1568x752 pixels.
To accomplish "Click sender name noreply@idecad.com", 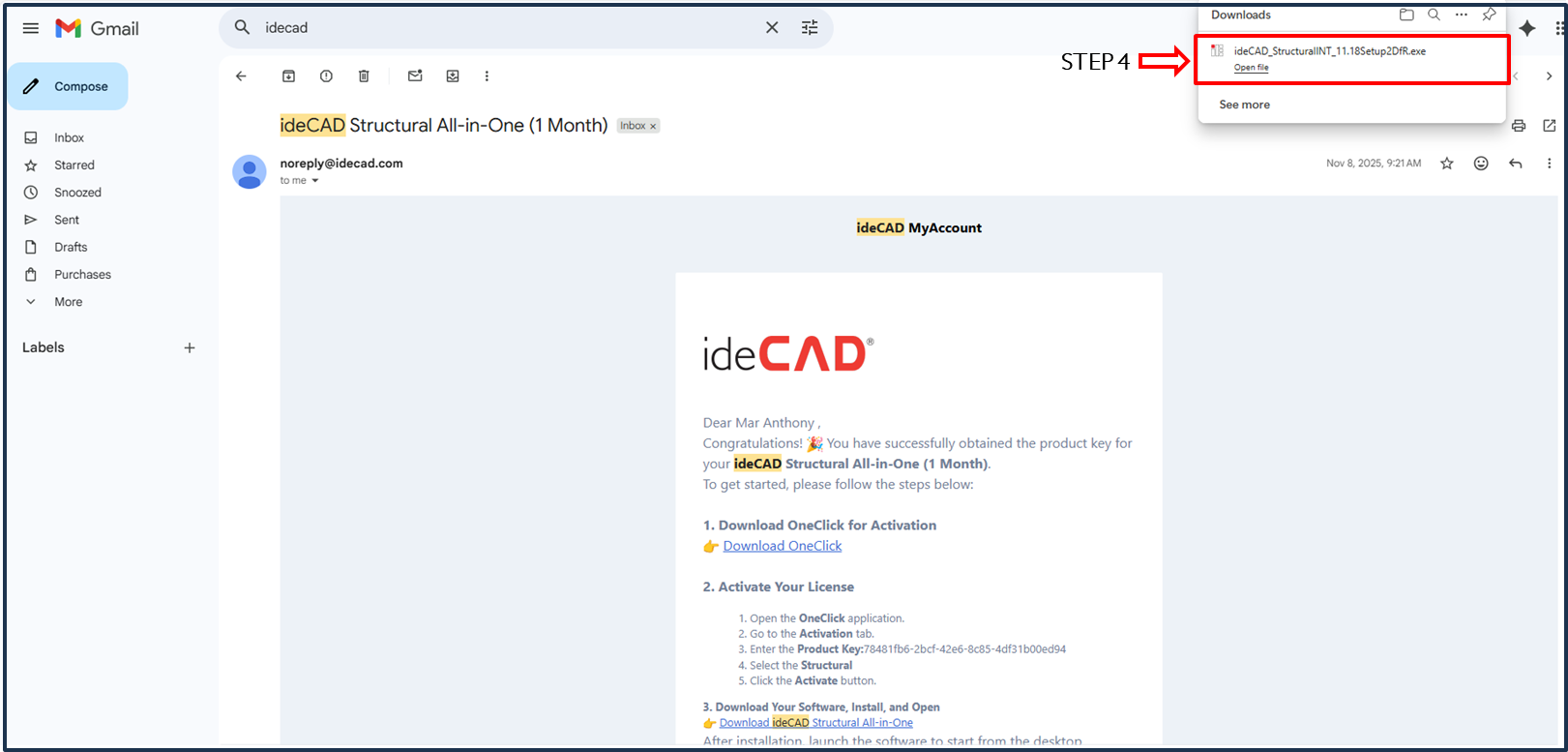I will pos(341,164).
